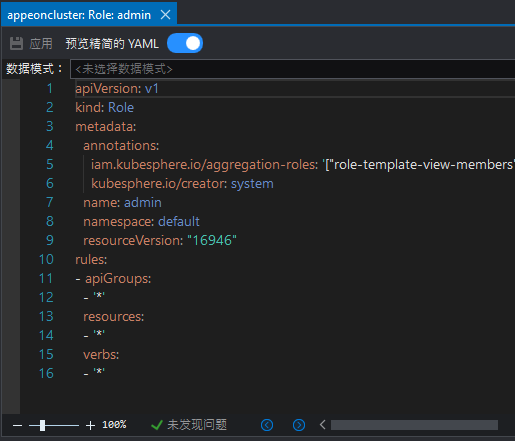Click line number 9 in gutter
The image size is (515, 441).
click(50, 240)
